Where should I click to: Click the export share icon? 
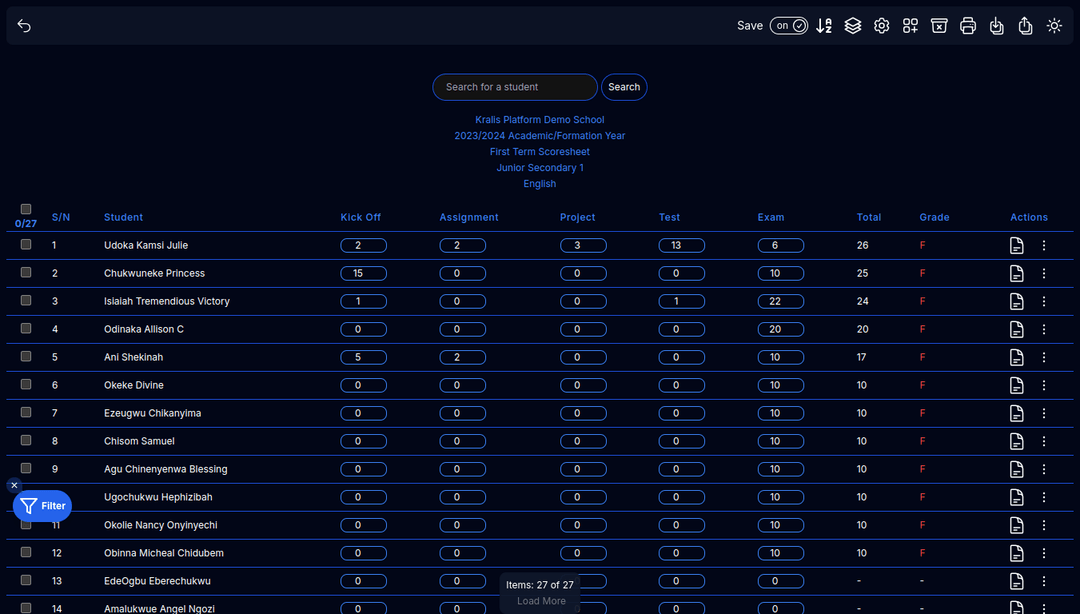[x=1025, y=26]
